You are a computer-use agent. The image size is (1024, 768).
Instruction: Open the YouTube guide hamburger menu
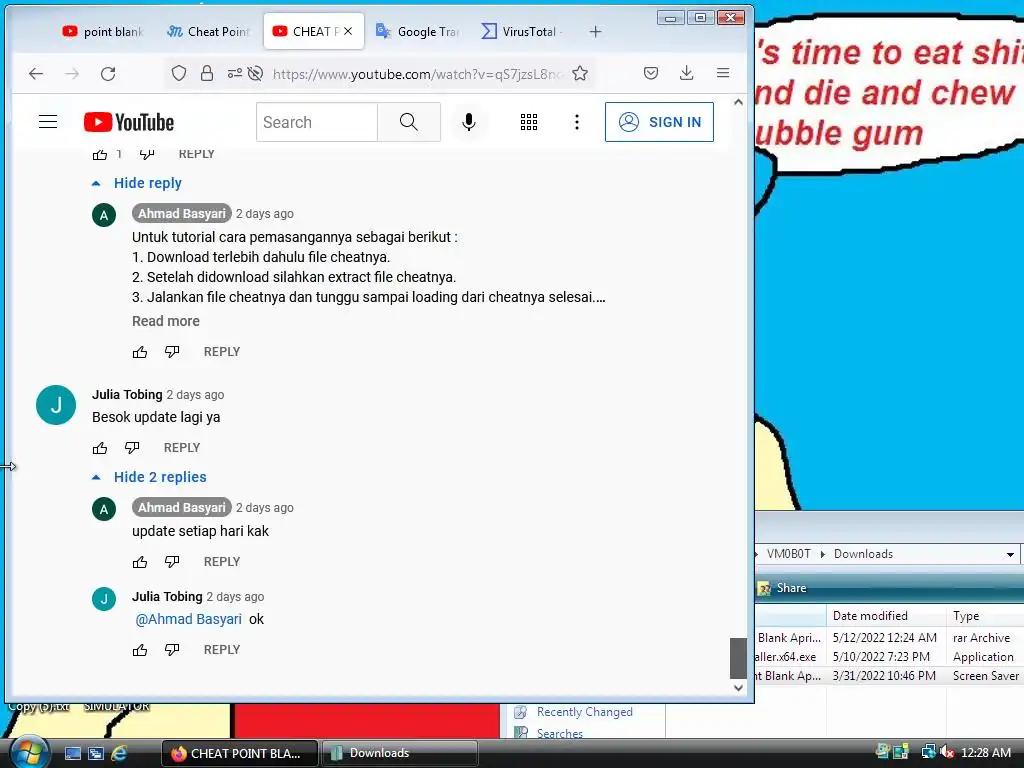[48, 122]
